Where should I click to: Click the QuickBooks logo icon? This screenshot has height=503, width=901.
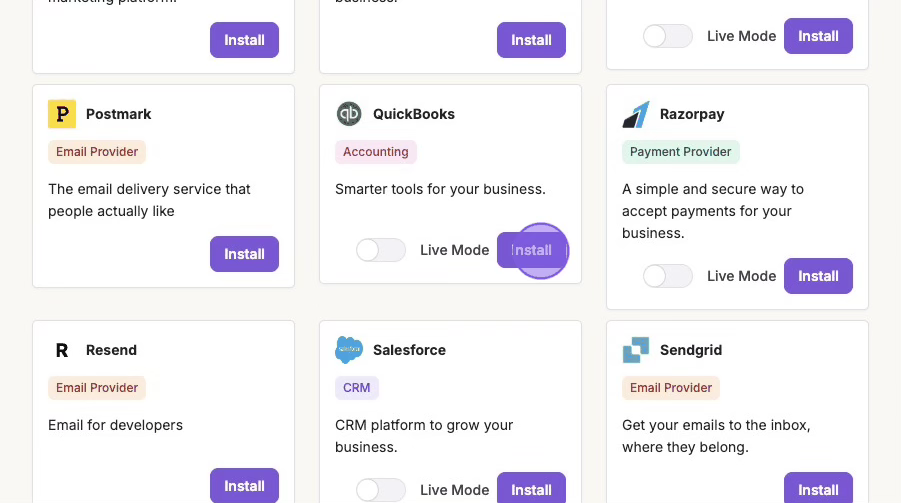coord(349,114)
